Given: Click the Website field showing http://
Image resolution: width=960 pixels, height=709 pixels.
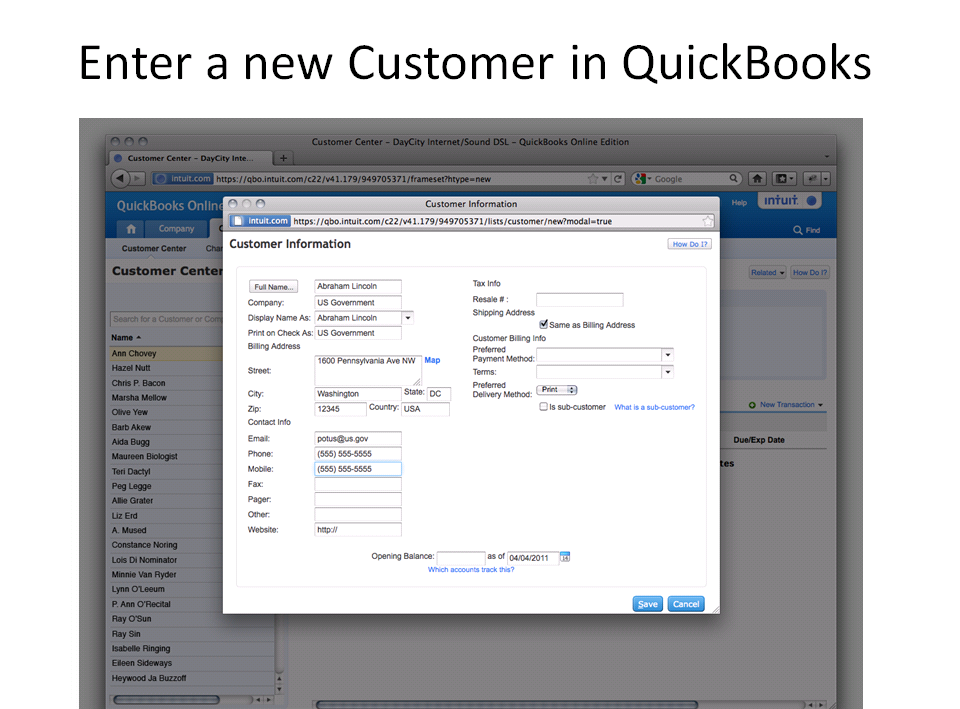Looking at the screenshot, I should (358, 530).
